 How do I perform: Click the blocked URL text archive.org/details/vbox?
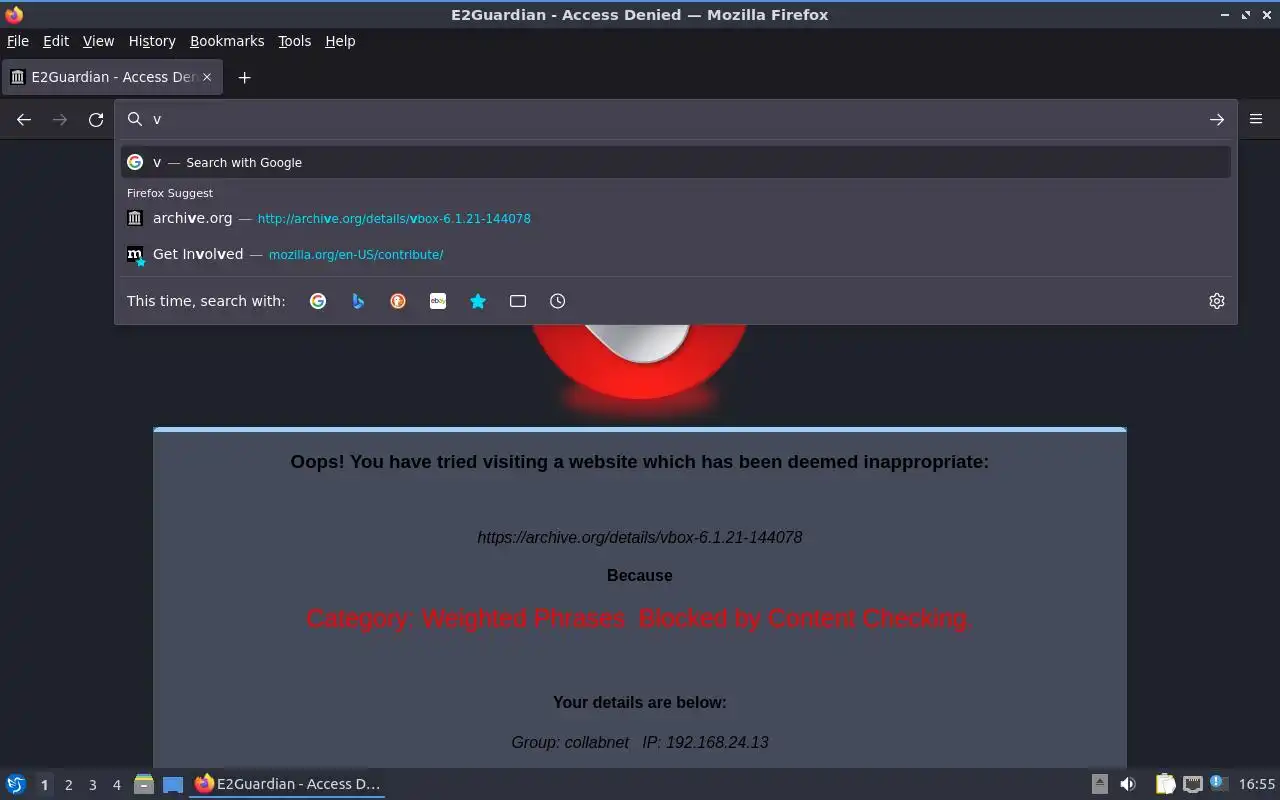pos(640,537)
